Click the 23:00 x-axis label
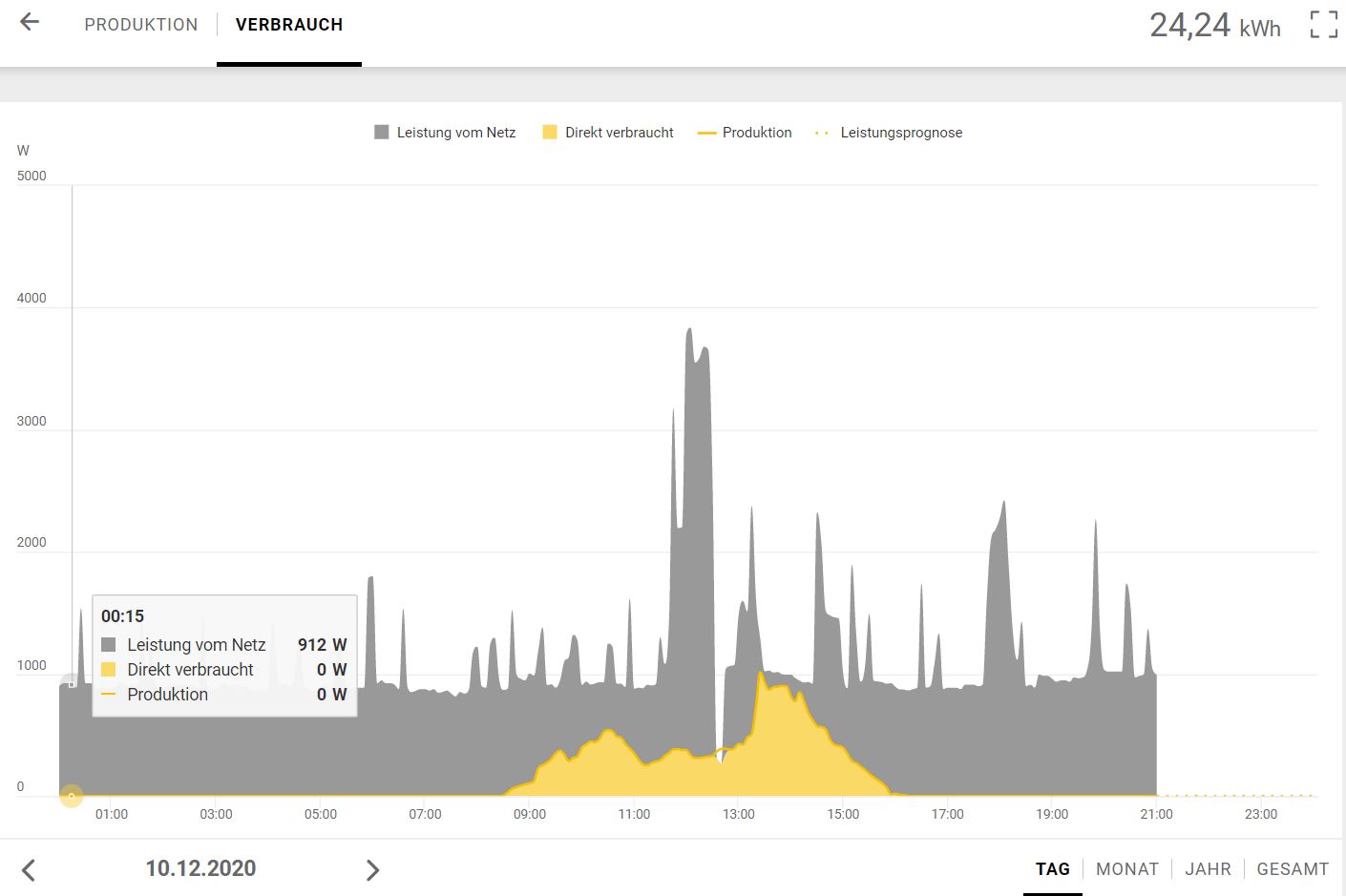This screenshot has height=896, width=1346. [1261, 814]
